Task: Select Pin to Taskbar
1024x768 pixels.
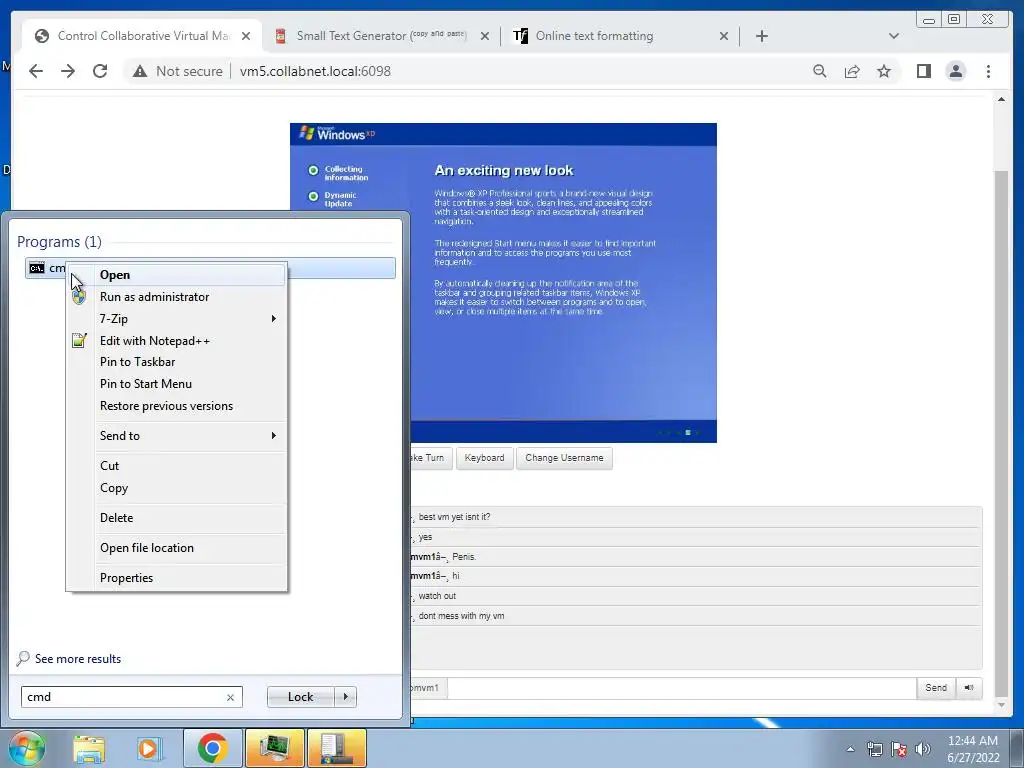Action: [177, 362]
